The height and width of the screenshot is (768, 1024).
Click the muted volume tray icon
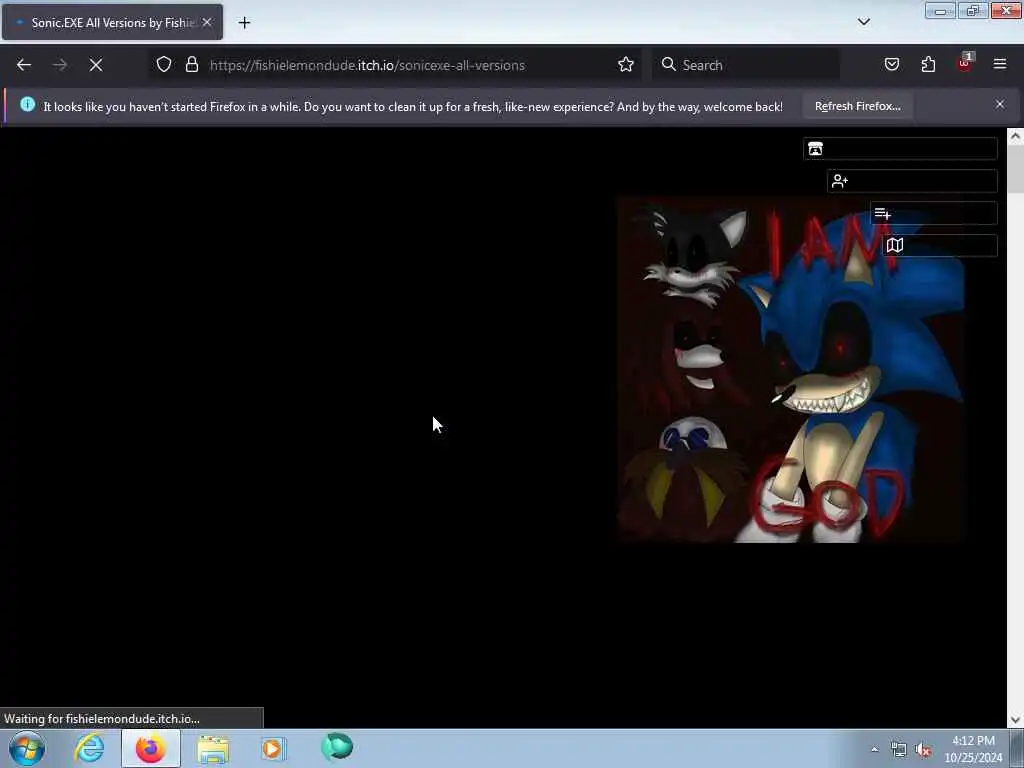pyautogui.click(x=923, y=750)
